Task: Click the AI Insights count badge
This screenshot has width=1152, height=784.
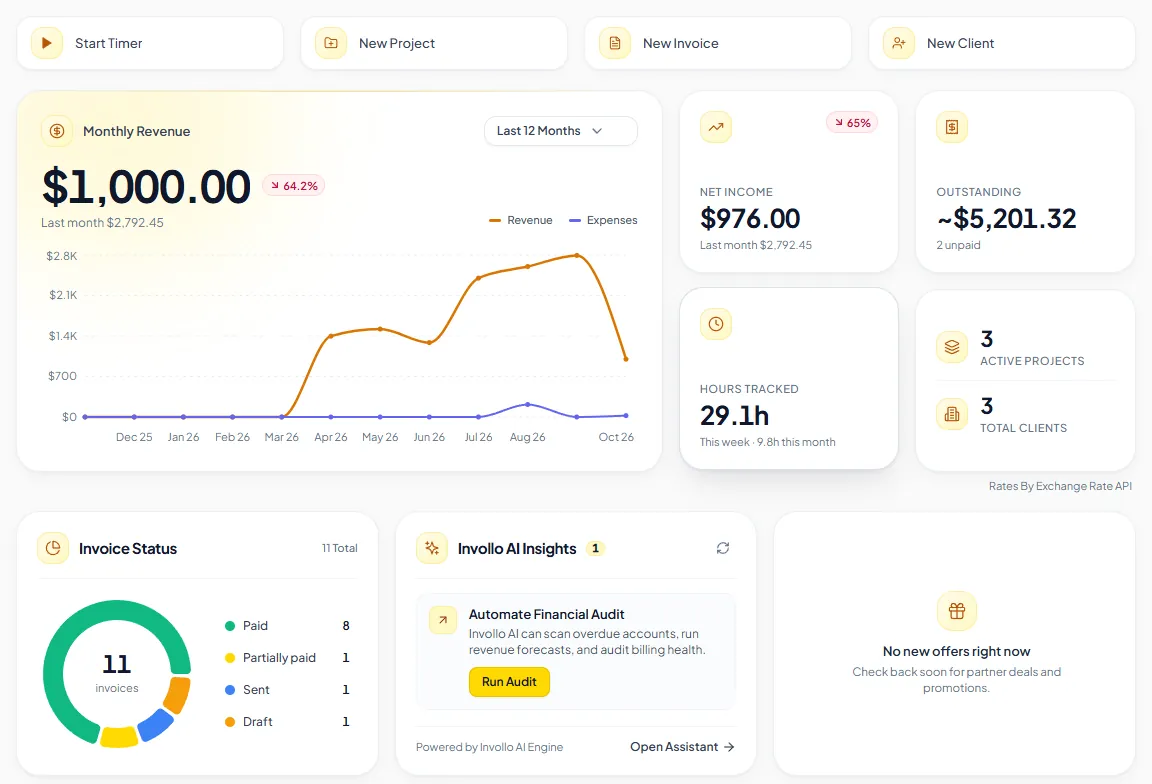Action: click(595, 548)
